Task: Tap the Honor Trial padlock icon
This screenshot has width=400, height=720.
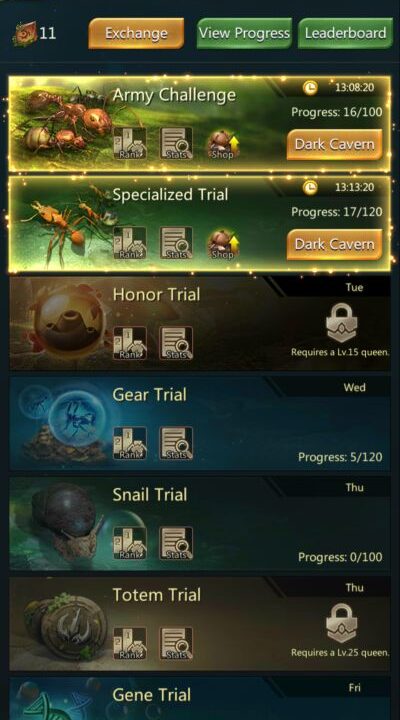Action: point(340,323)
